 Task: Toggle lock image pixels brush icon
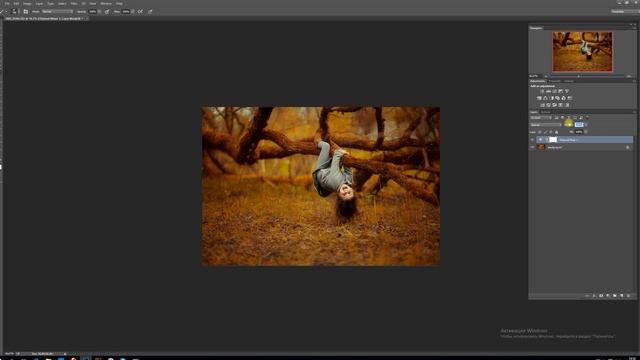545,132
